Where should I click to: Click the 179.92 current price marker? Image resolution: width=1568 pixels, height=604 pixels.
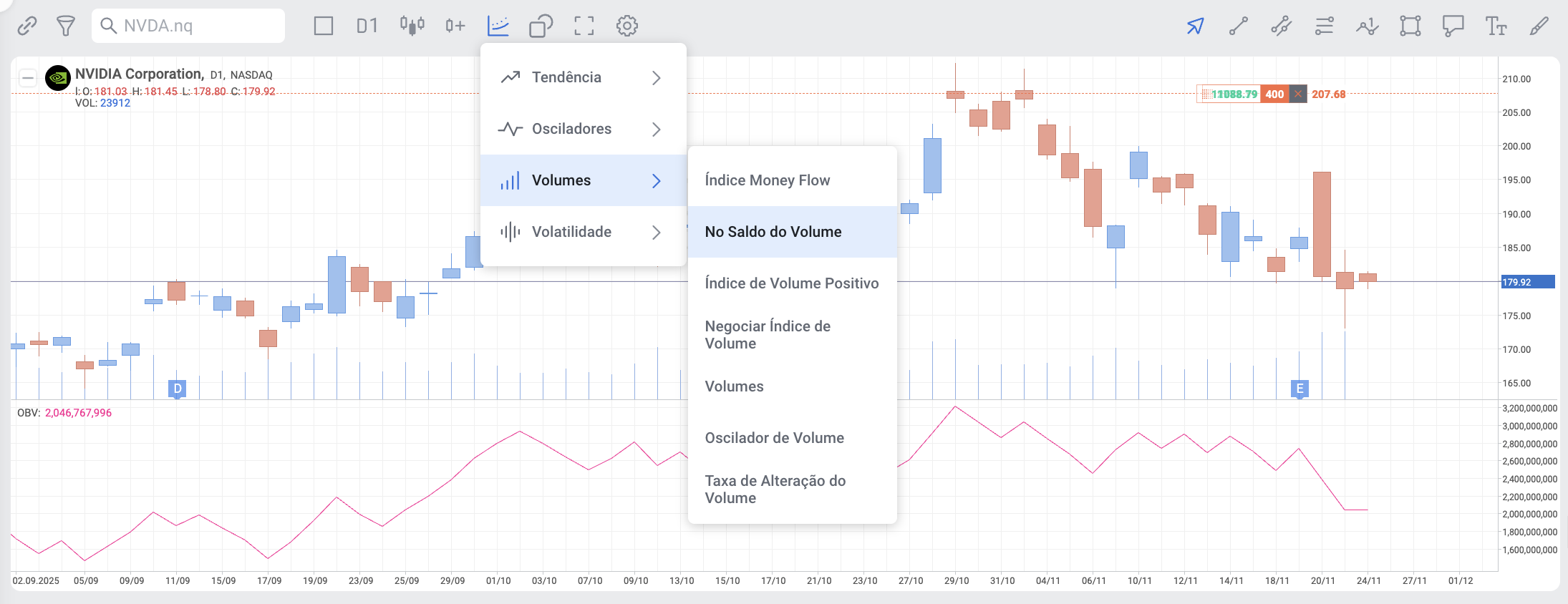coord(1527,282)
